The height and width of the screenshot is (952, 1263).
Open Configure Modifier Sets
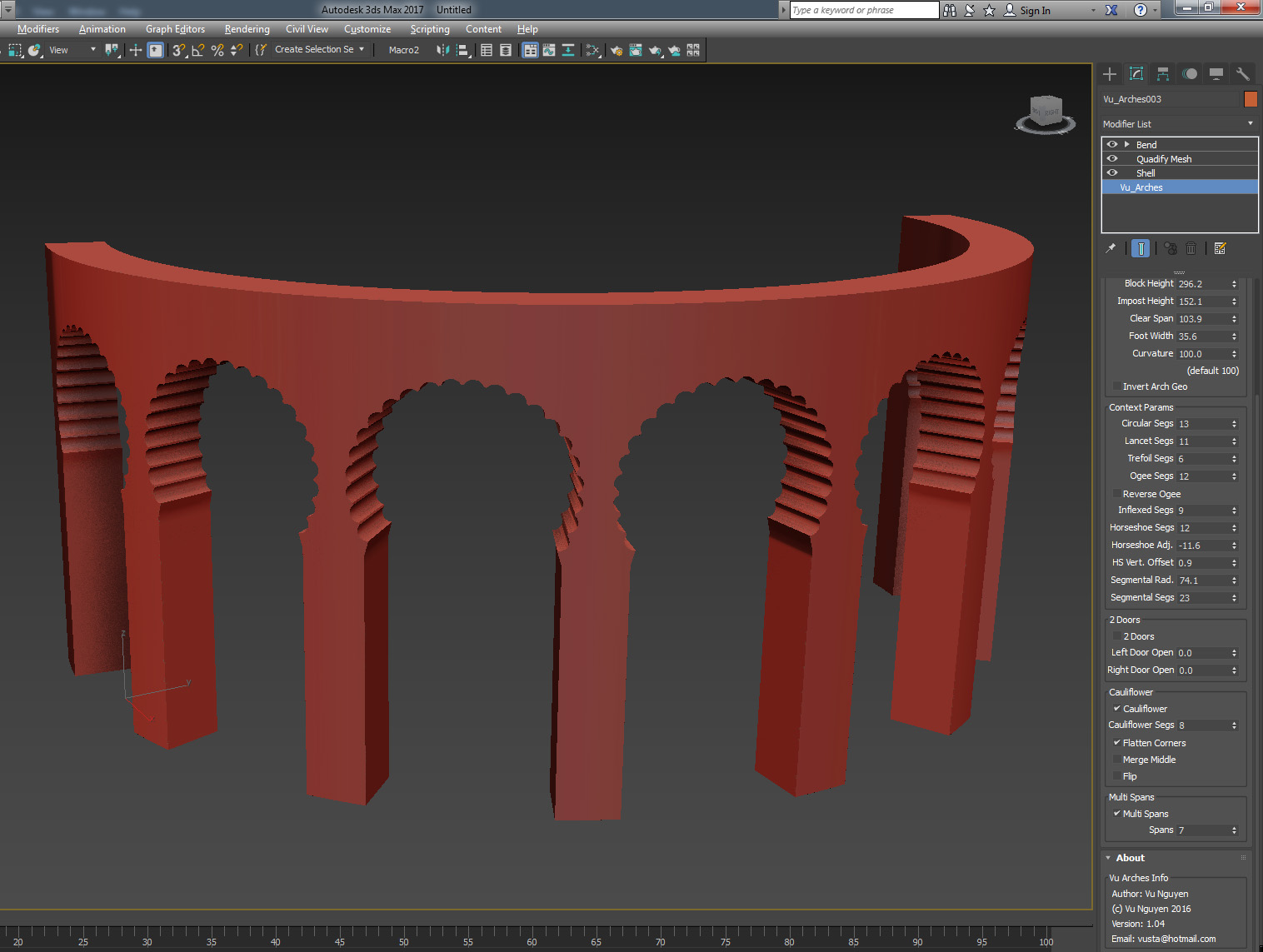pos(1221,247)
